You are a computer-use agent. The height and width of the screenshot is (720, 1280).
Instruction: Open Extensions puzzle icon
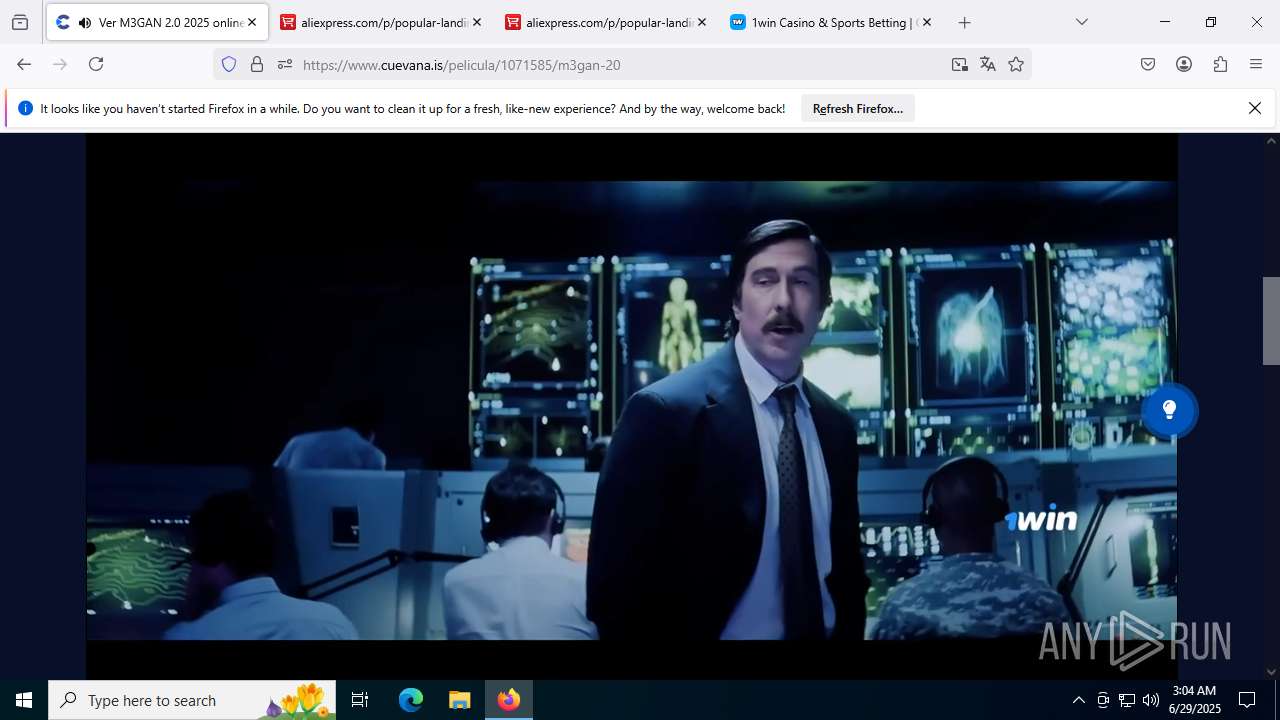pos(1220,64)
